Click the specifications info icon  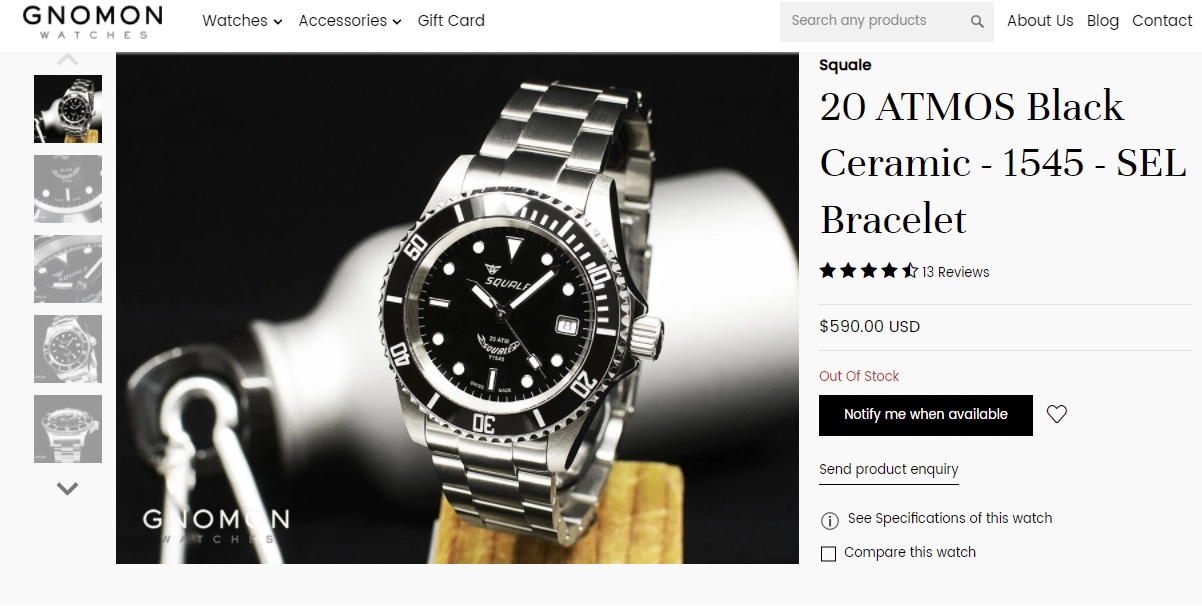point(829,520)
